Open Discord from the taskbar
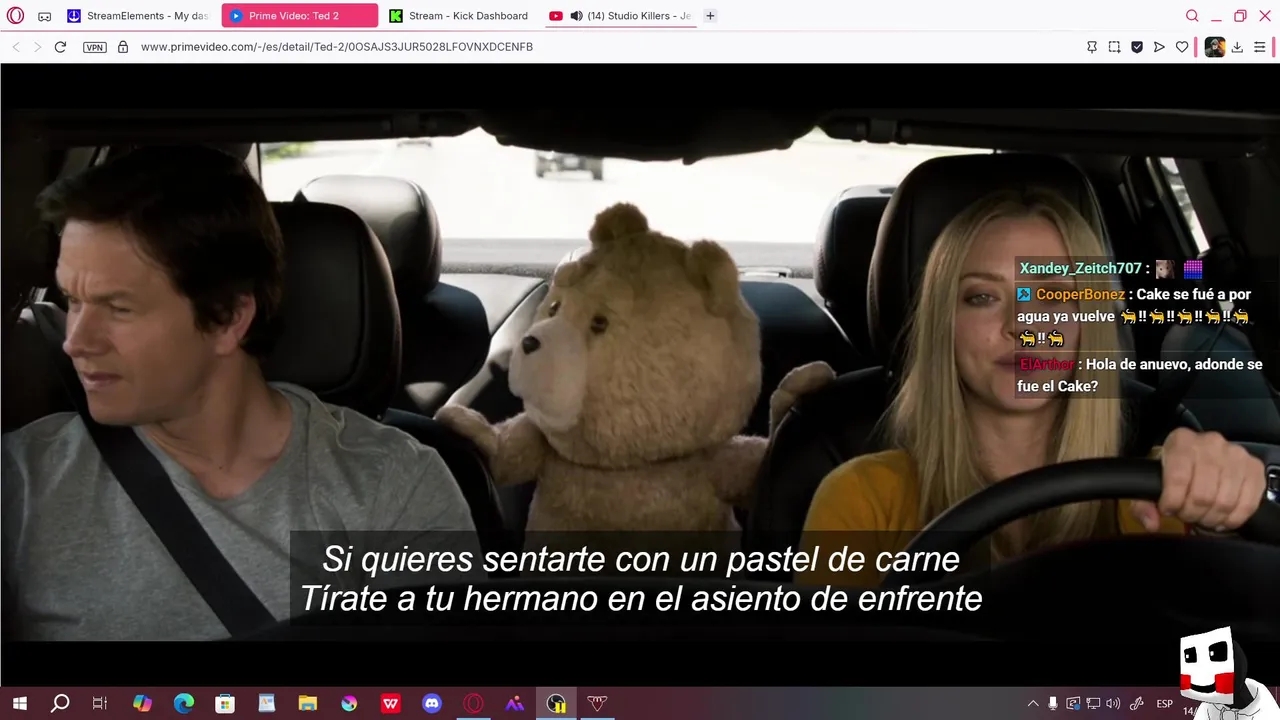Viewport: 1280px width, 720px height. [x=431, y=704]
